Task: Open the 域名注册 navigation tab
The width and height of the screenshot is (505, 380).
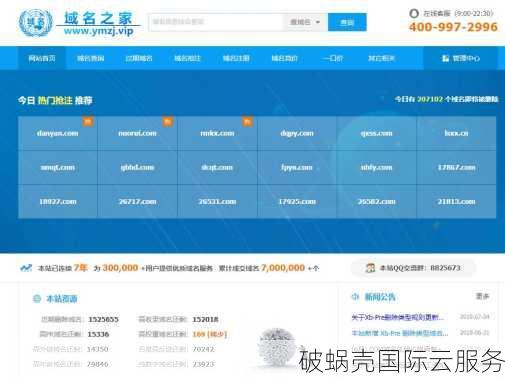Action: point(236,58)
